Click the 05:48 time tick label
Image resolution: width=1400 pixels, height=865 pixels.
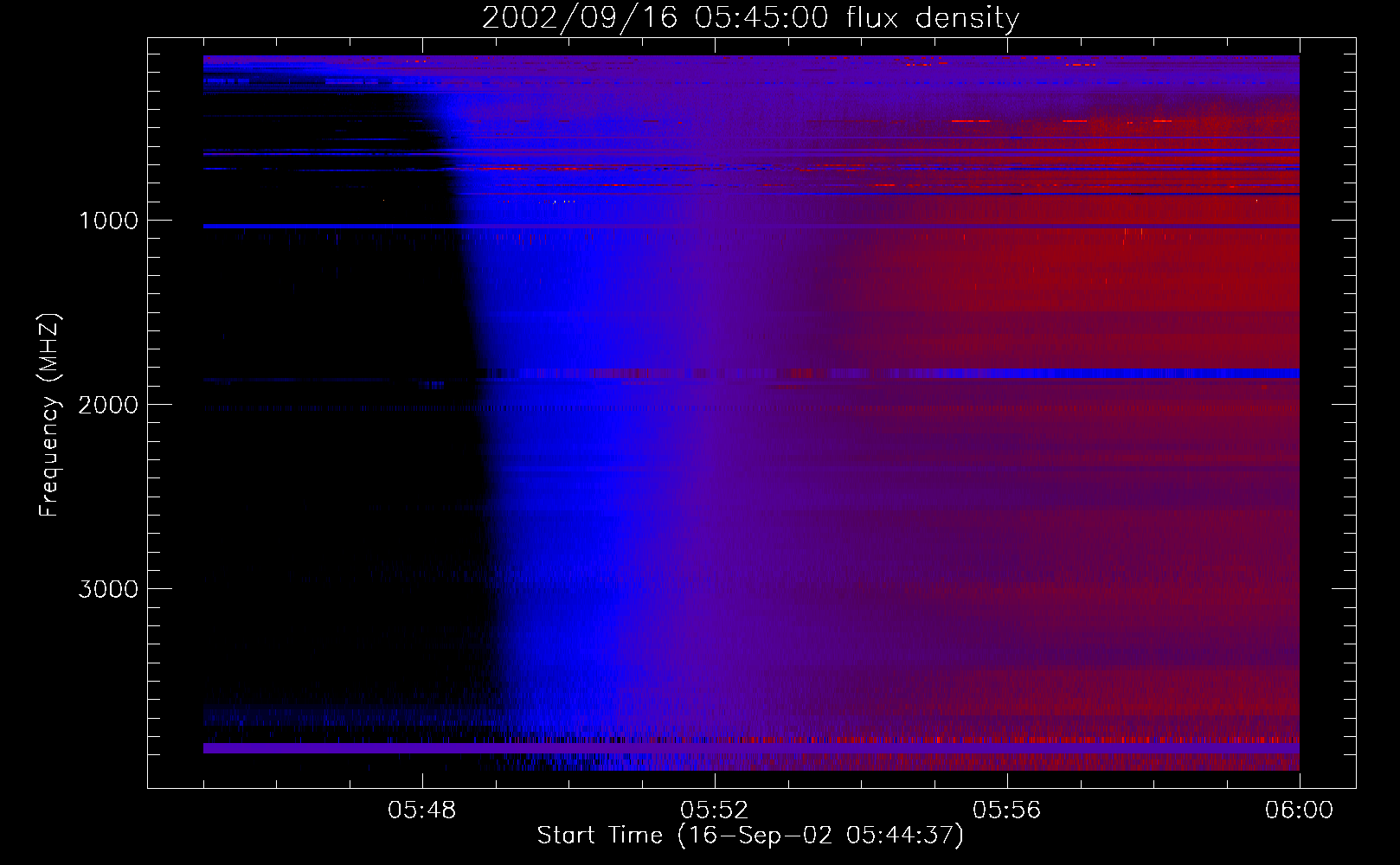click(x=422, y=811)
